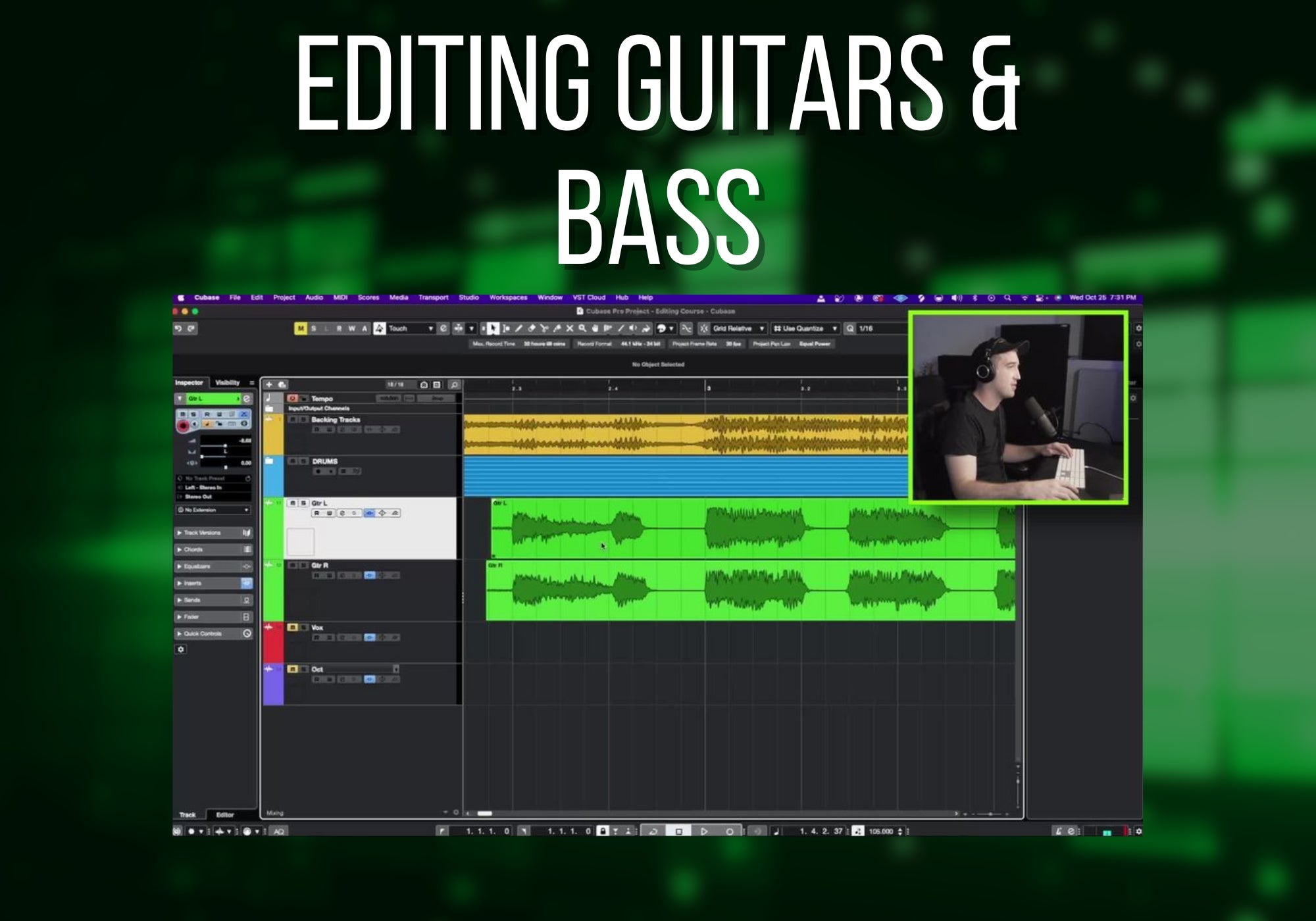Click the Add Track plus icon
This screenshot has height=921, width=1316.
pos(269,384)
